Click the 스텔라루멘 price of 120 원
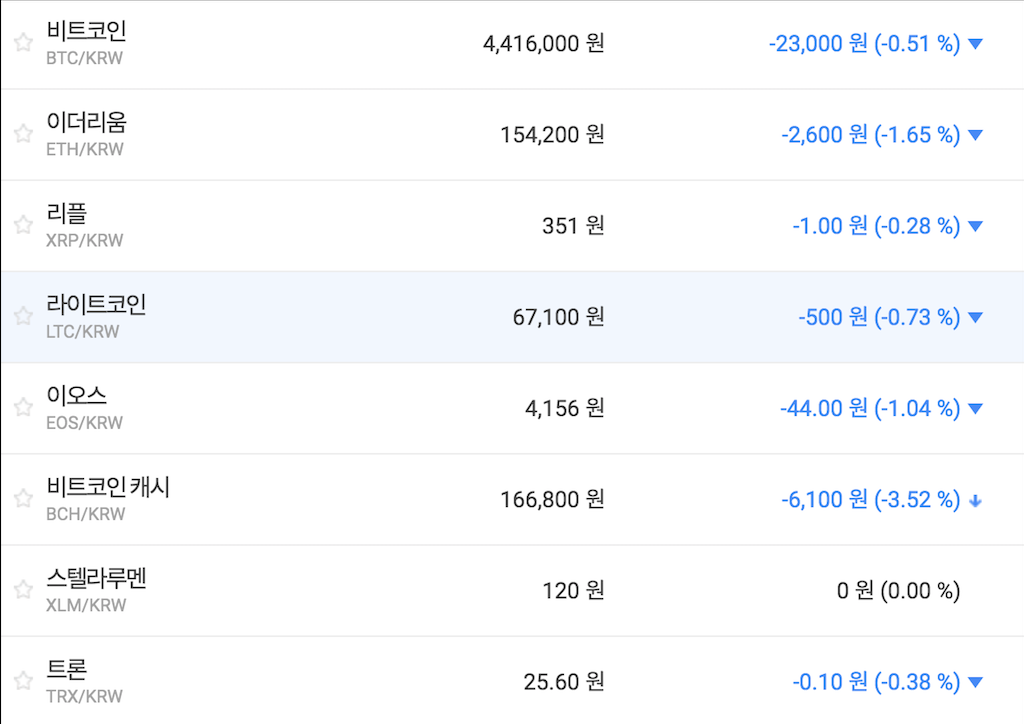Viewport: 1024px width, 724px height. [573, 591]
